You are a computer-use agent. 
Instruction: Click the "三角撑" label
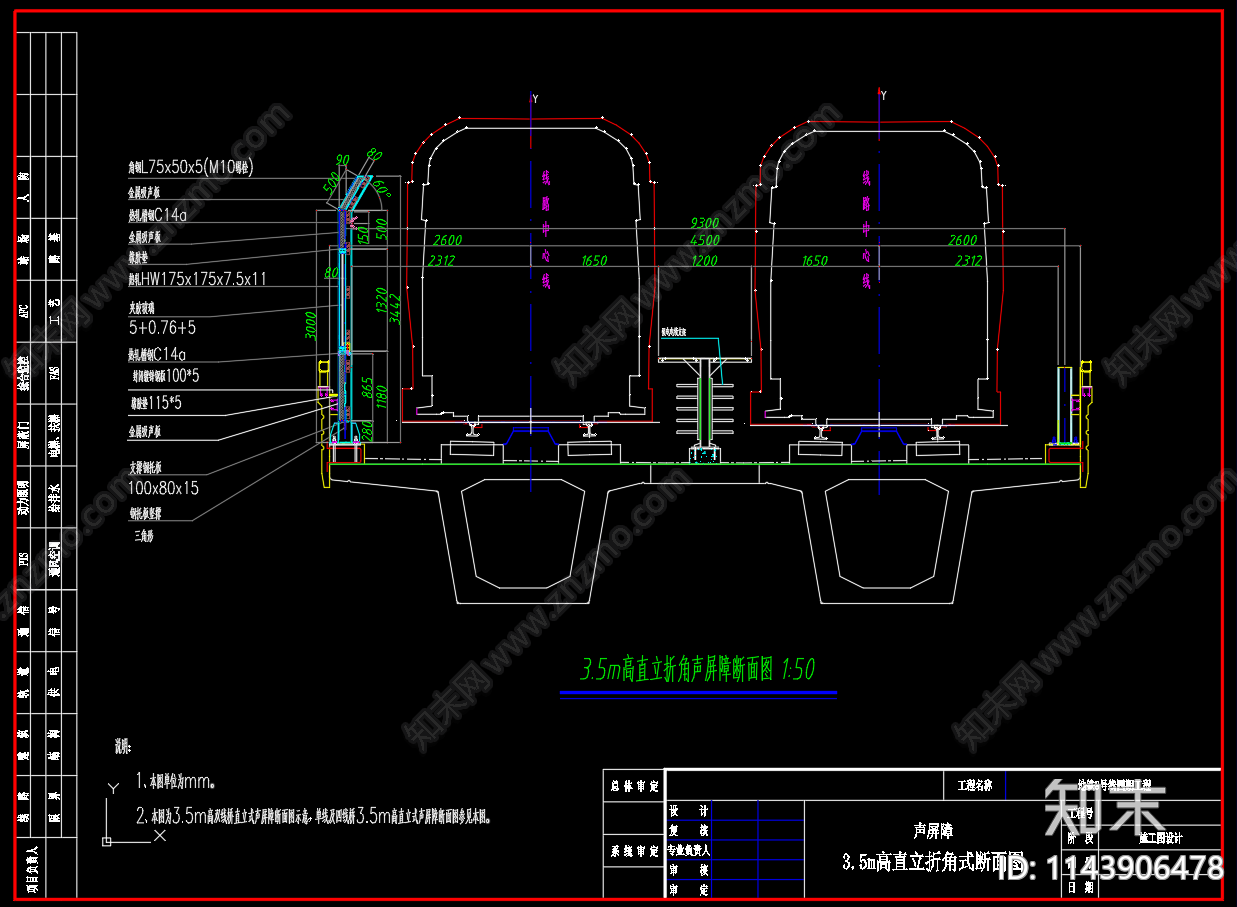[142, 536]
